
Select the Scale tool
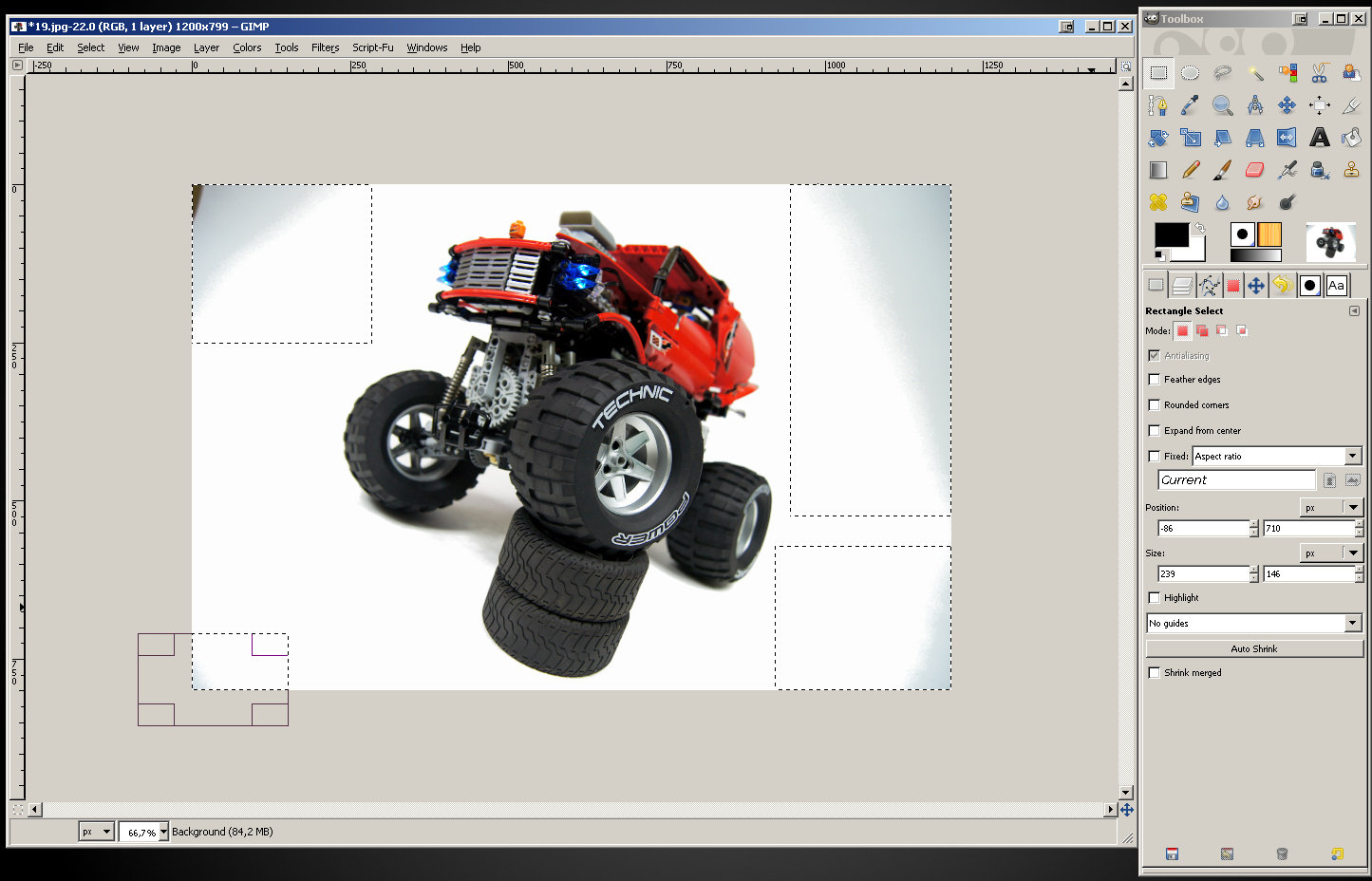tap(1191, 138)
